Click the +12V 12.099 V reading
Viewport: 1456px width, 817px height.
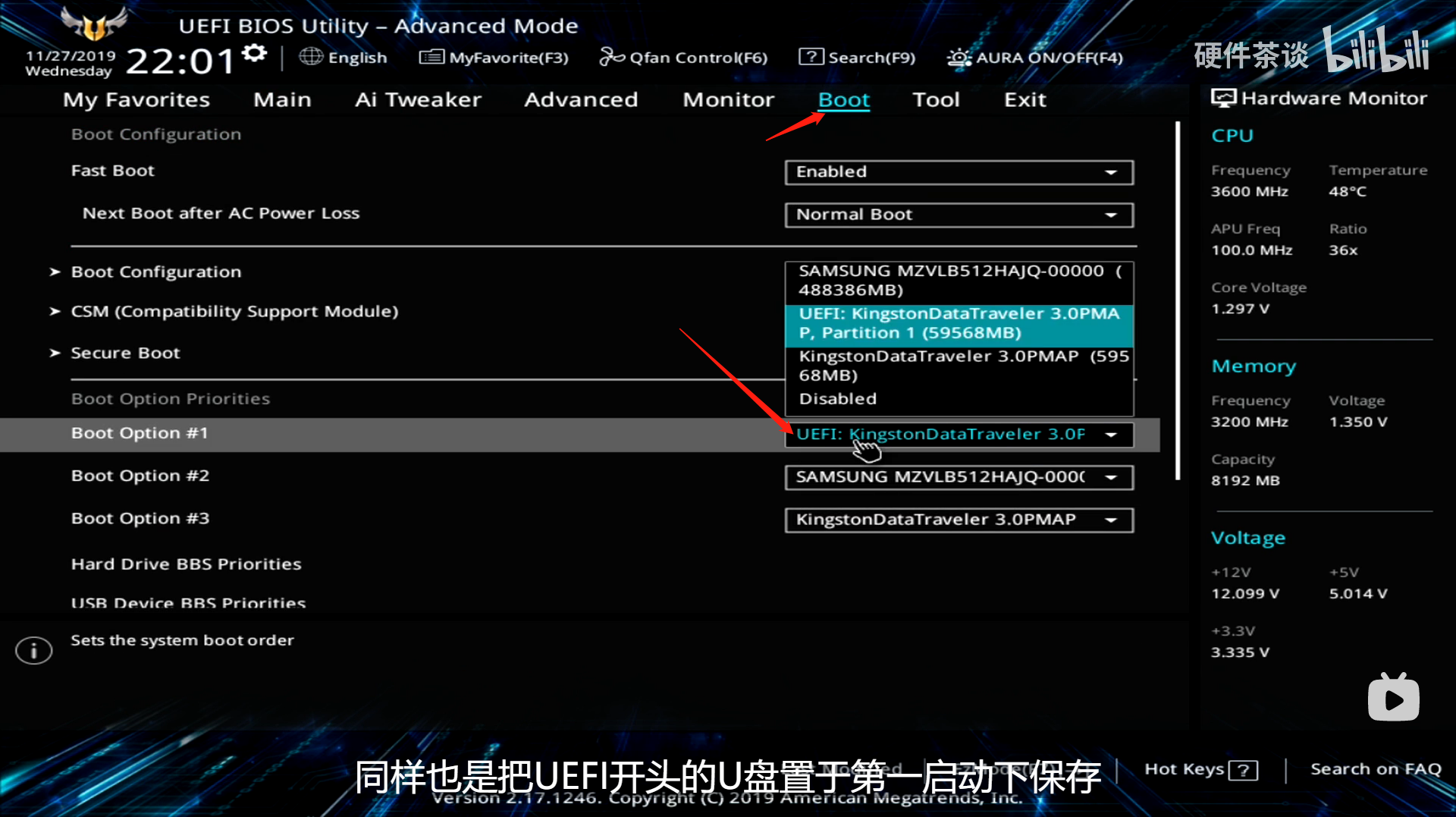click(1245, 594)
